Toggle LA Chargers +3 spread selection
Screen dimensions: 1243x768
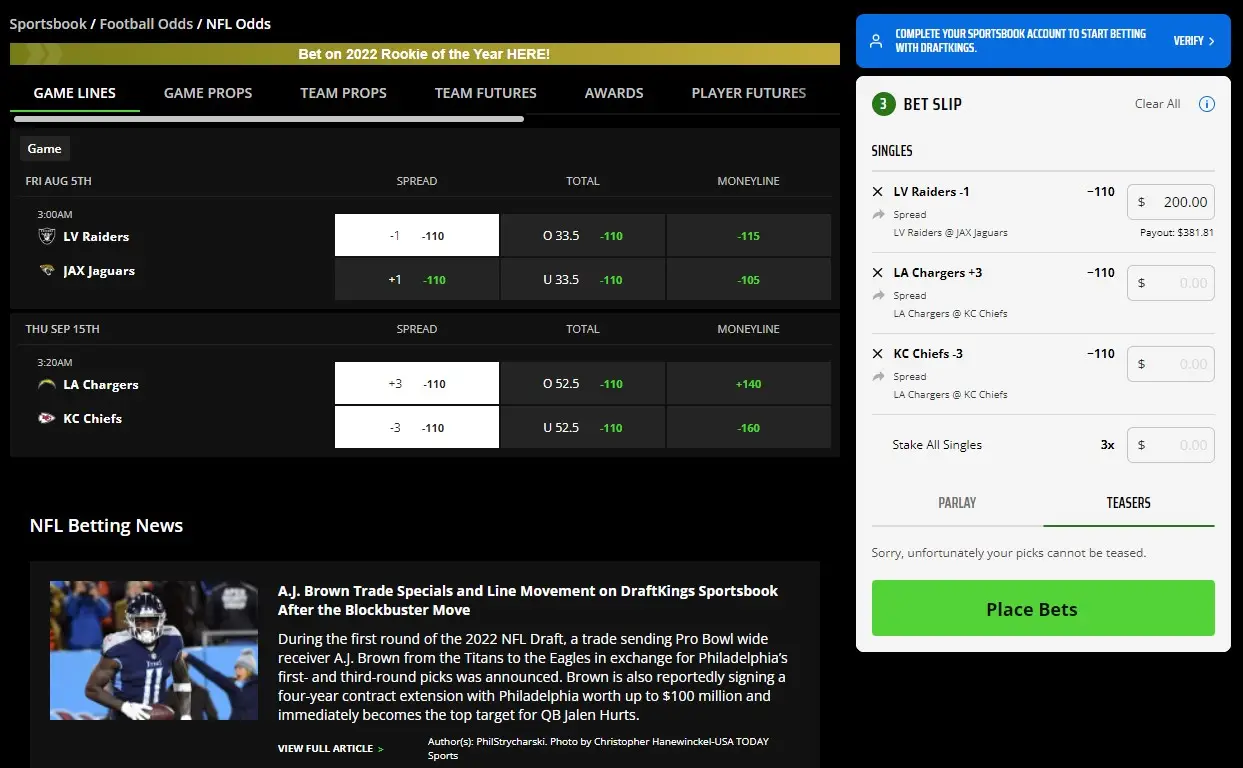pyautogui.click(x=417, y=384)
